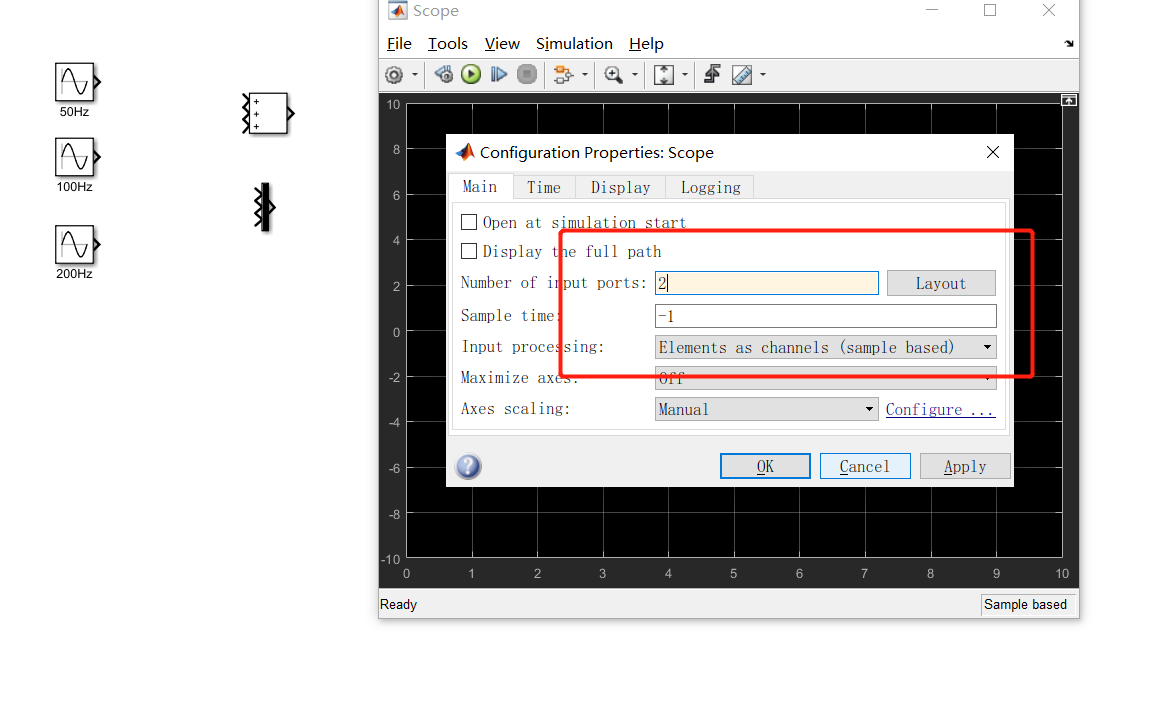Expand the axes scaling dropdown arrow

(685, 75)
